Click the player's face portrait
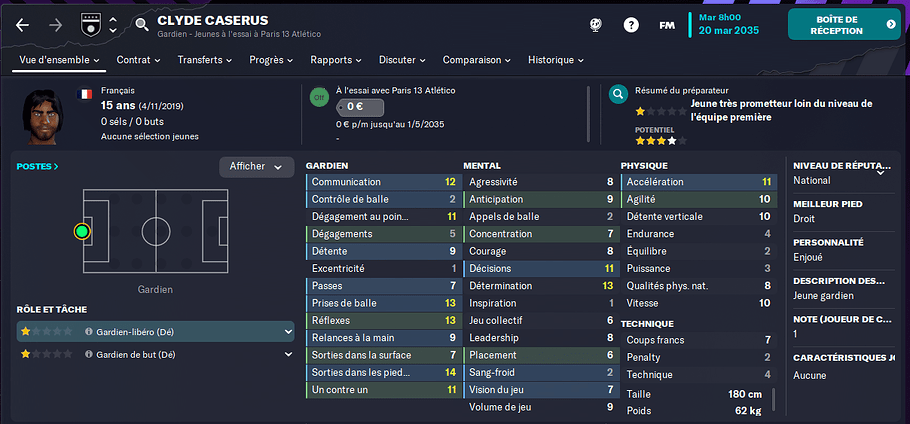 [43, 117]
